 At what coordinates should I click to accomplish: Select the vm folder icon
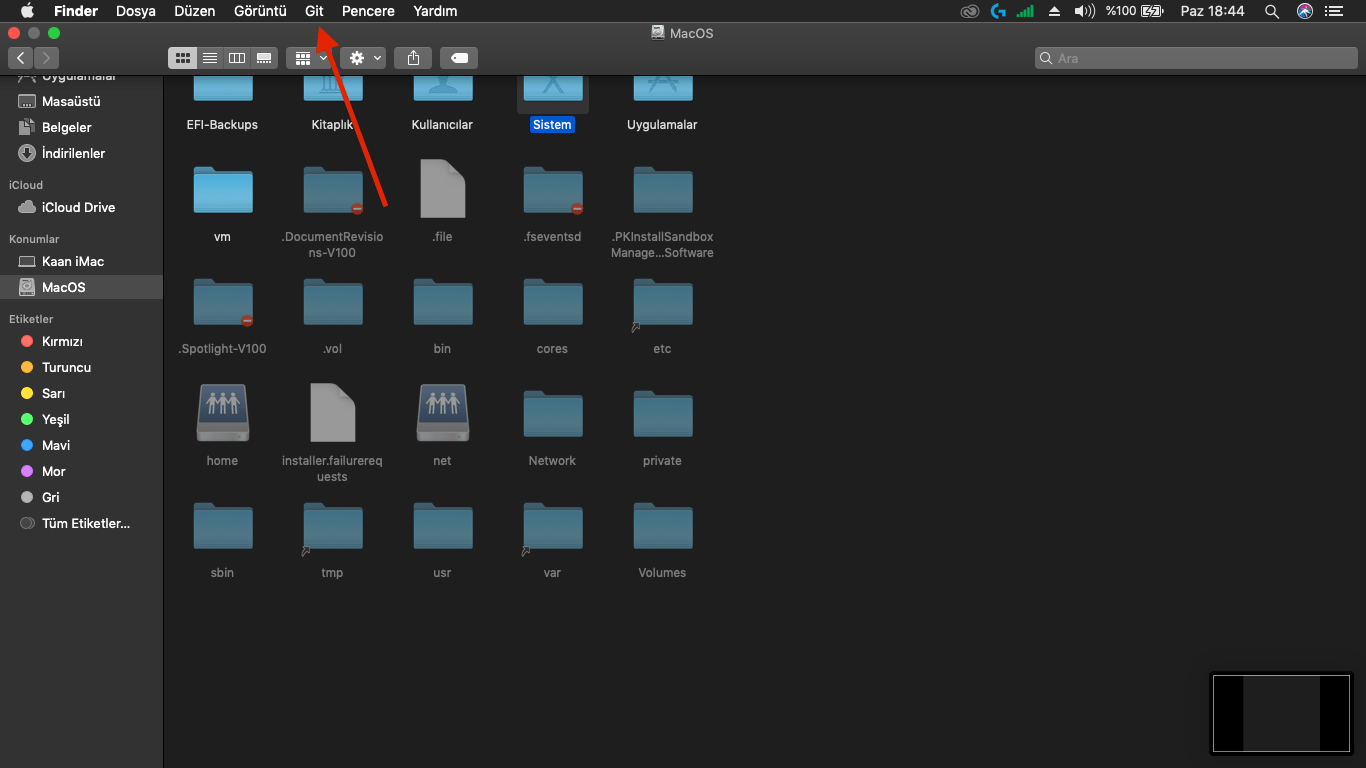coord(222,190)
